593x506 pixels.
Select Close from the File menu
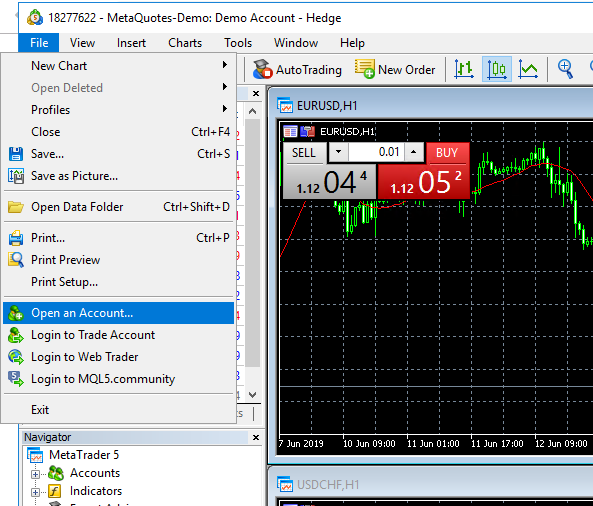pyautogui.click(x=119, y=132)
